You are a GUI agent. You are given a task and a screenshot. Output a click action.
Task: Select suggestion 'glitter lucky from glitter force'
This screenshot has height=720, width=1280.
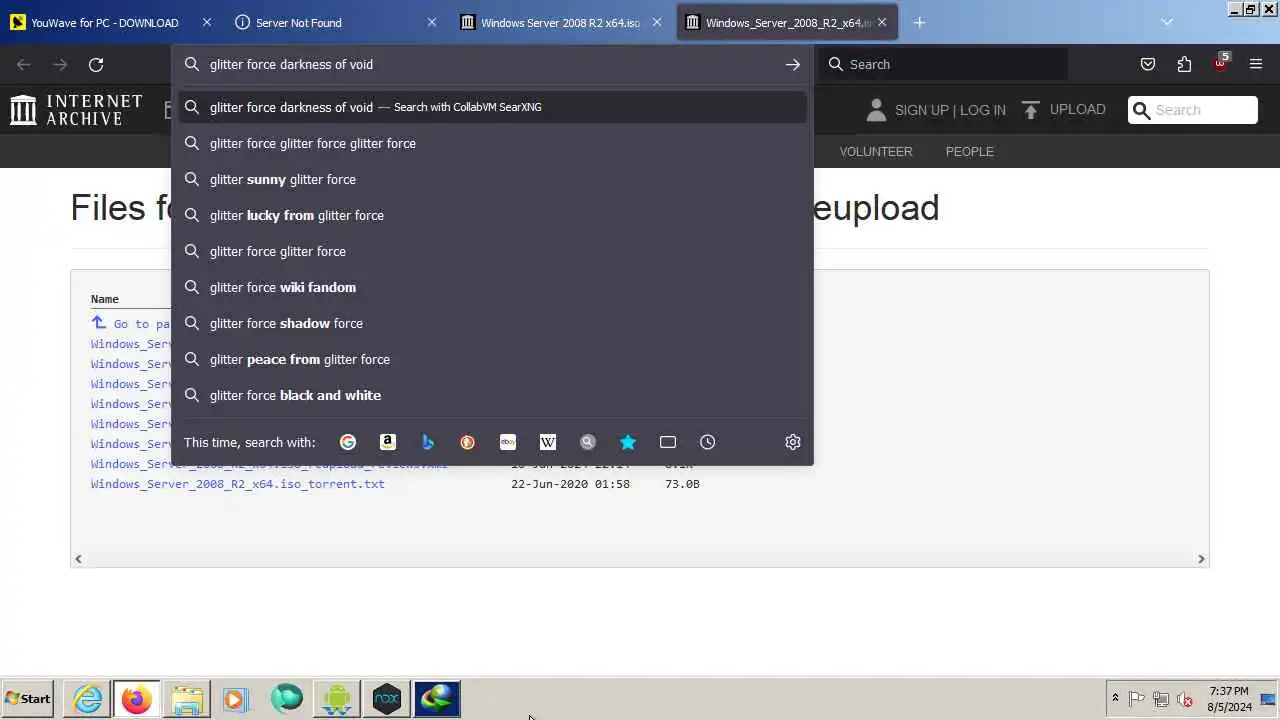click(x=492, y=215)
